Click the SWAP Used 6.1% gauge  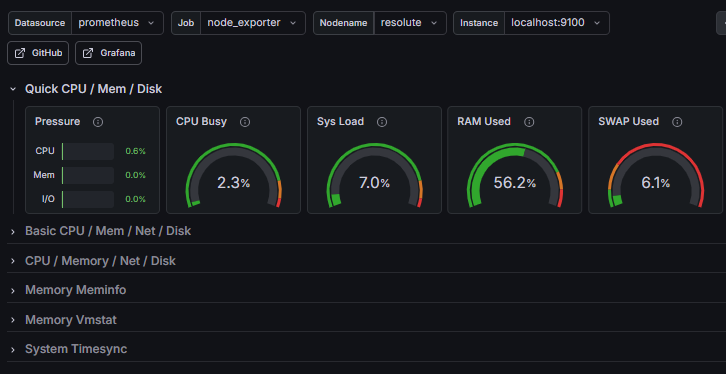coord(656,176)
